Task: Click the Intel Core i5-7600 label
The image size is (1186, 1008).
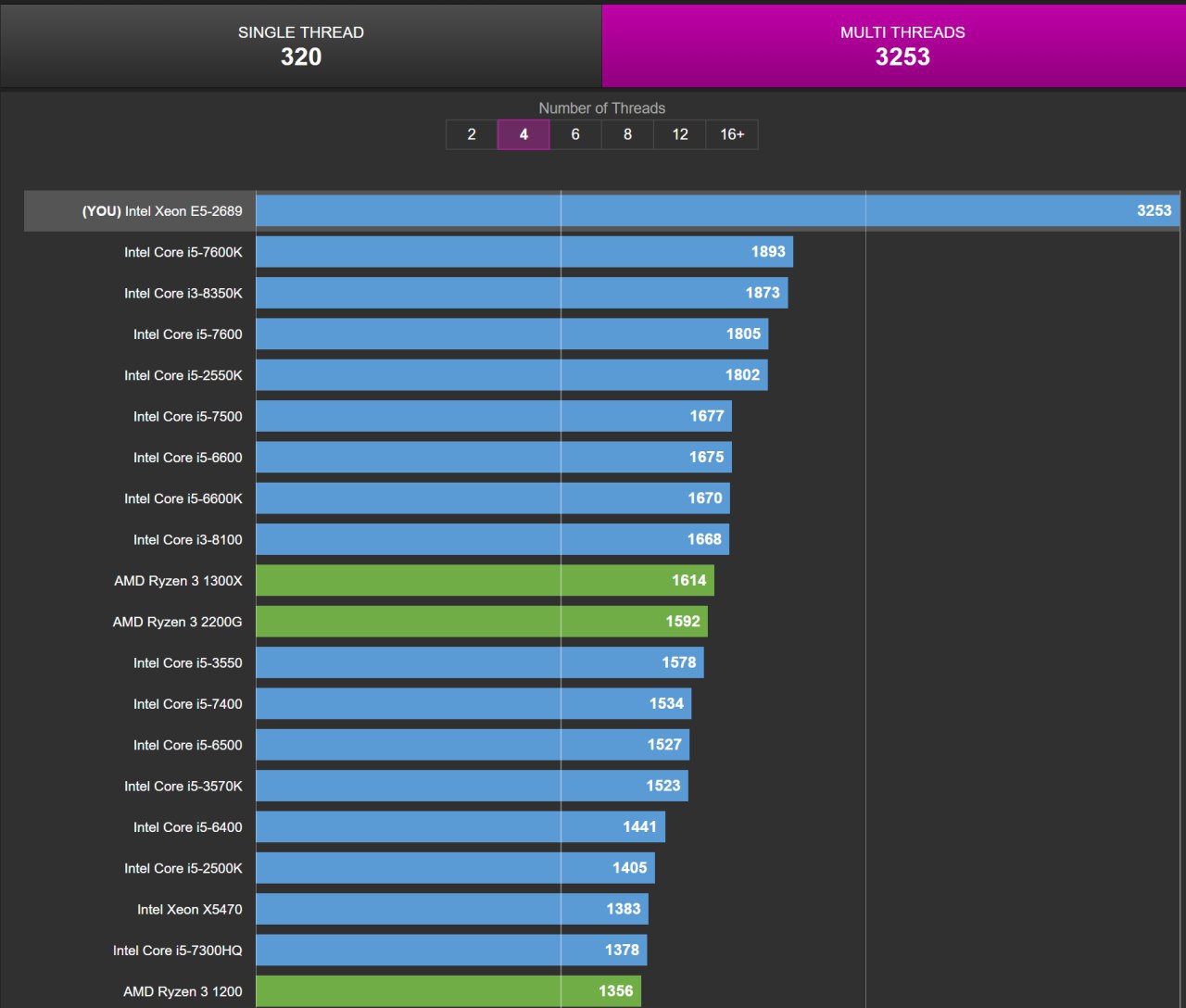Action: coord(188,334)
